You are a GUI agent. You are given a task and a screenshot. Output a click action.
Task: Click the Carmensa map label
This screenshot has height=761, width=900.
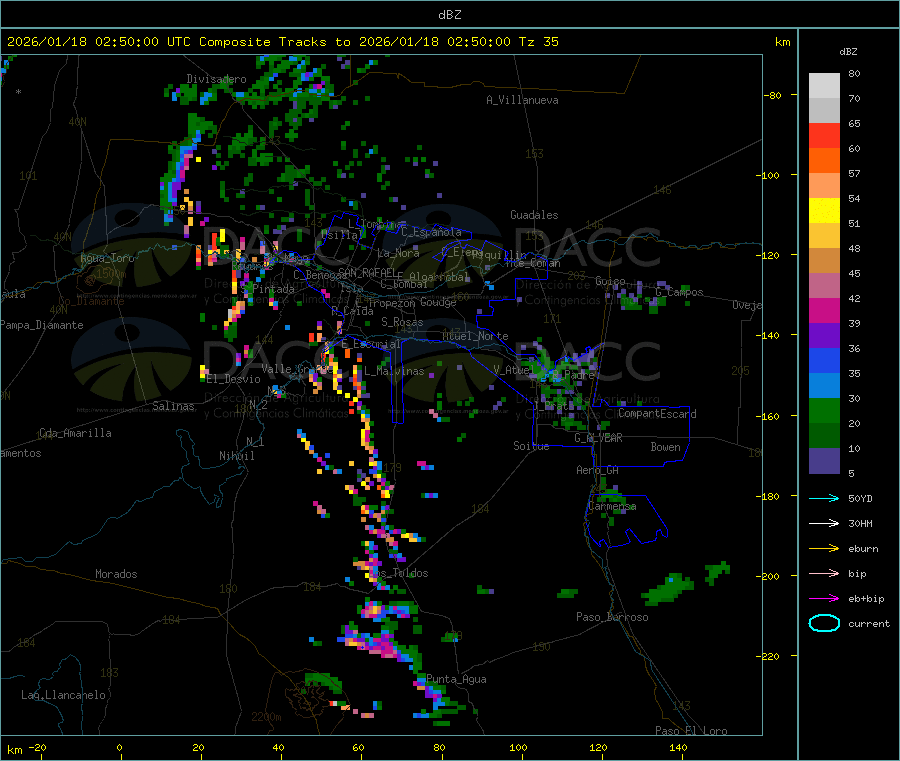coord(612,506)
